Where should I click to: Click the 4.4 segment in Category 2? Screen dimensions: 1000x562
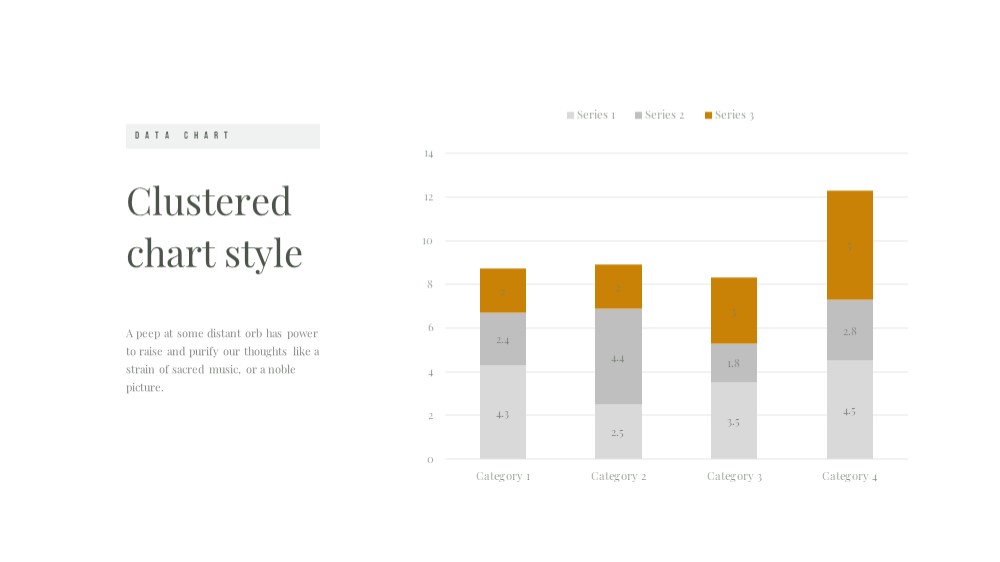618,357
